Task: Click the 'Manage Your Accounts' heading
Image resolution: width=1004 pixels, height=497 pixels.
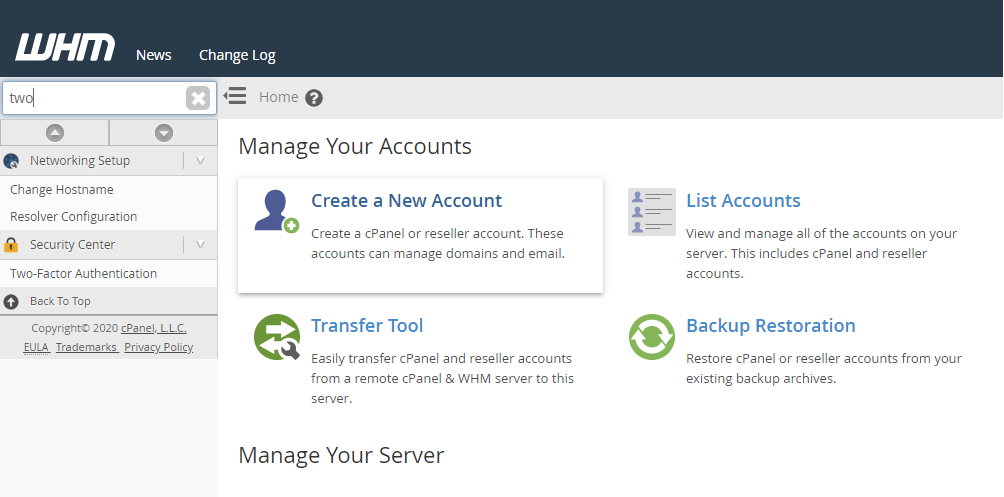Action: pyautogui.click(x=355, y=146)
